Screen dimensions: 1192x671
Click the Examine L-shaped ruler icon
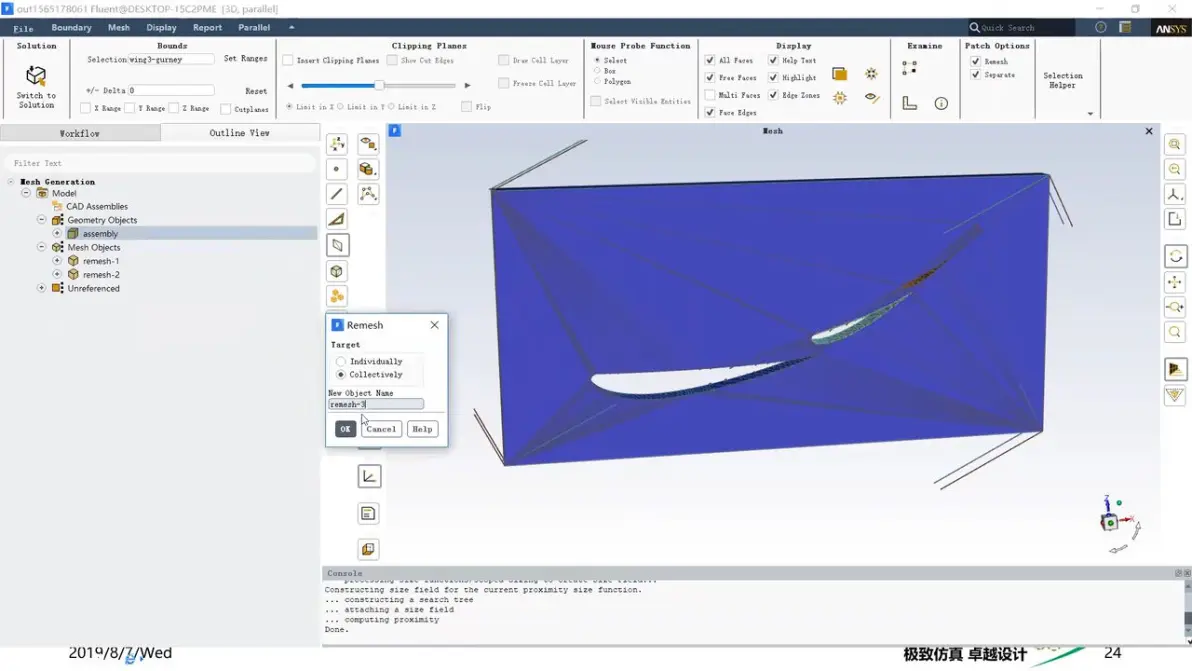click(x=909, y=103)
